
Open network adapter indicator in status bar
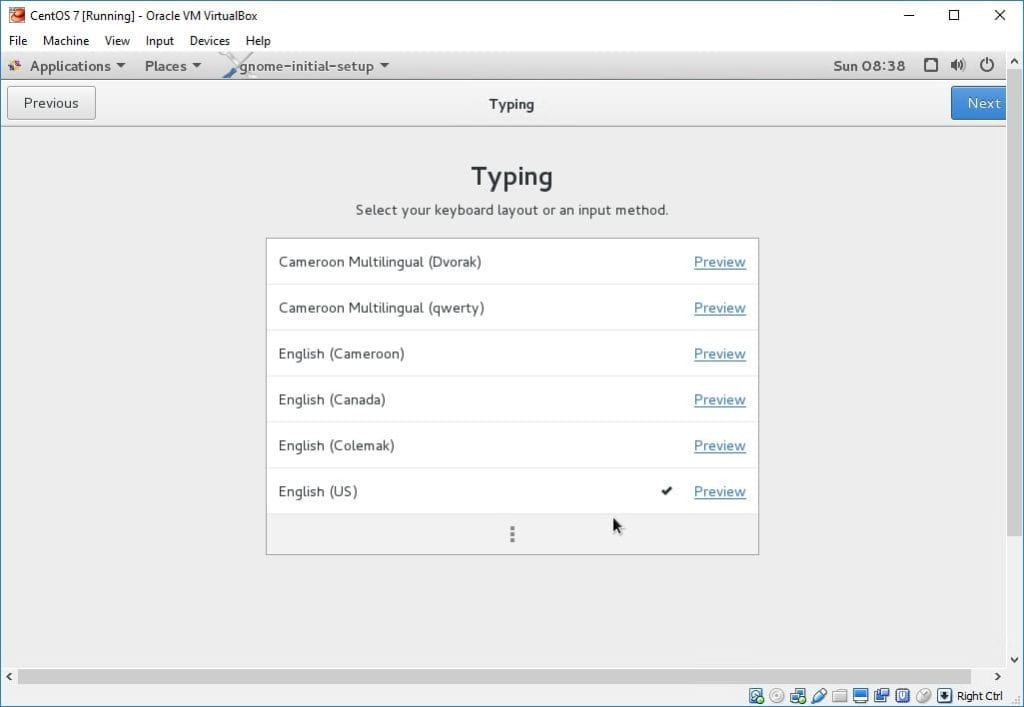coord(798,696)
